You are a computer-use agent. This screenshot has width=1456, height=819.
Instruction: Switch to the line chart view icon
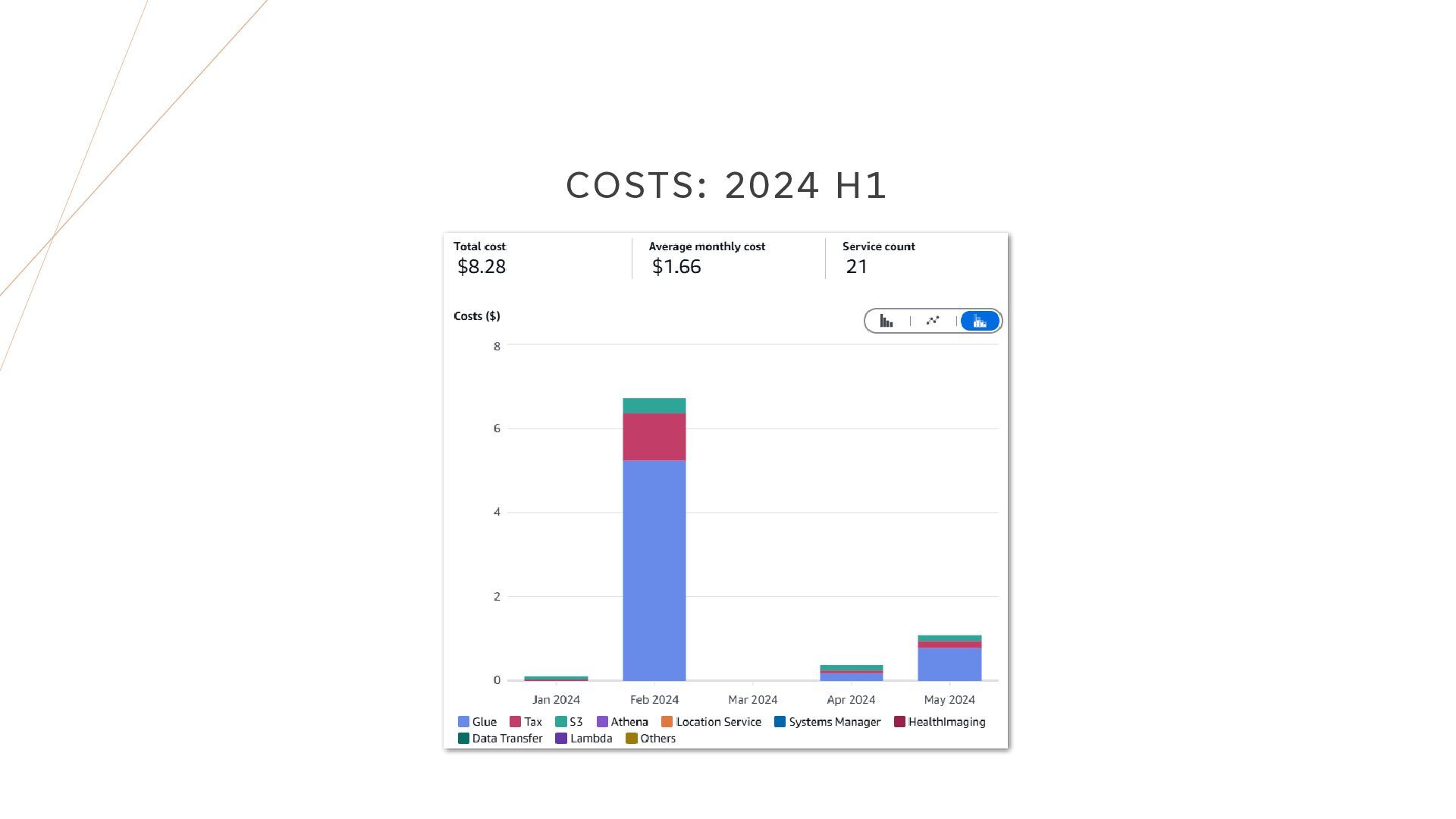[933, 321]
